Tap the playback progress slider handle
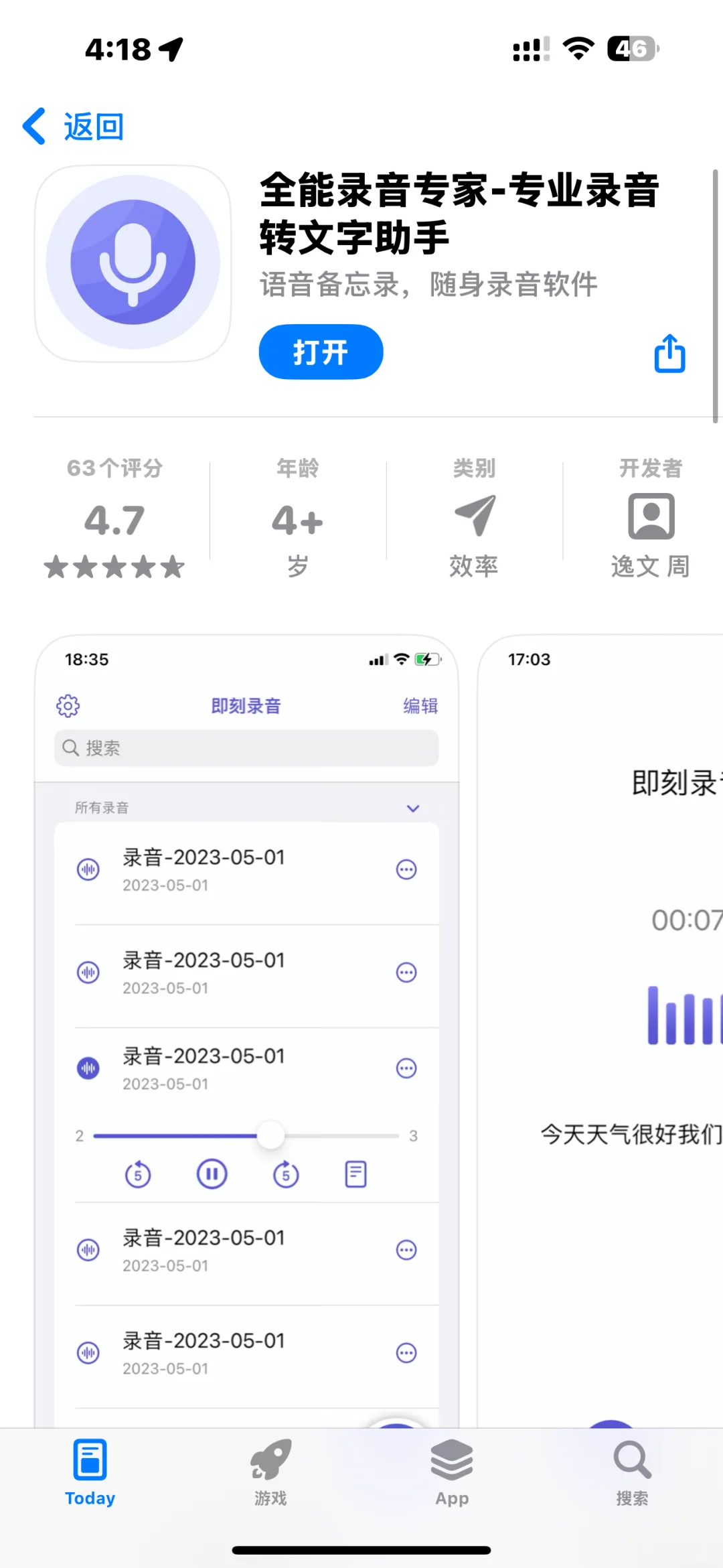The width and height of the screenshot is (723, 1568). (x=270, y=1135)
